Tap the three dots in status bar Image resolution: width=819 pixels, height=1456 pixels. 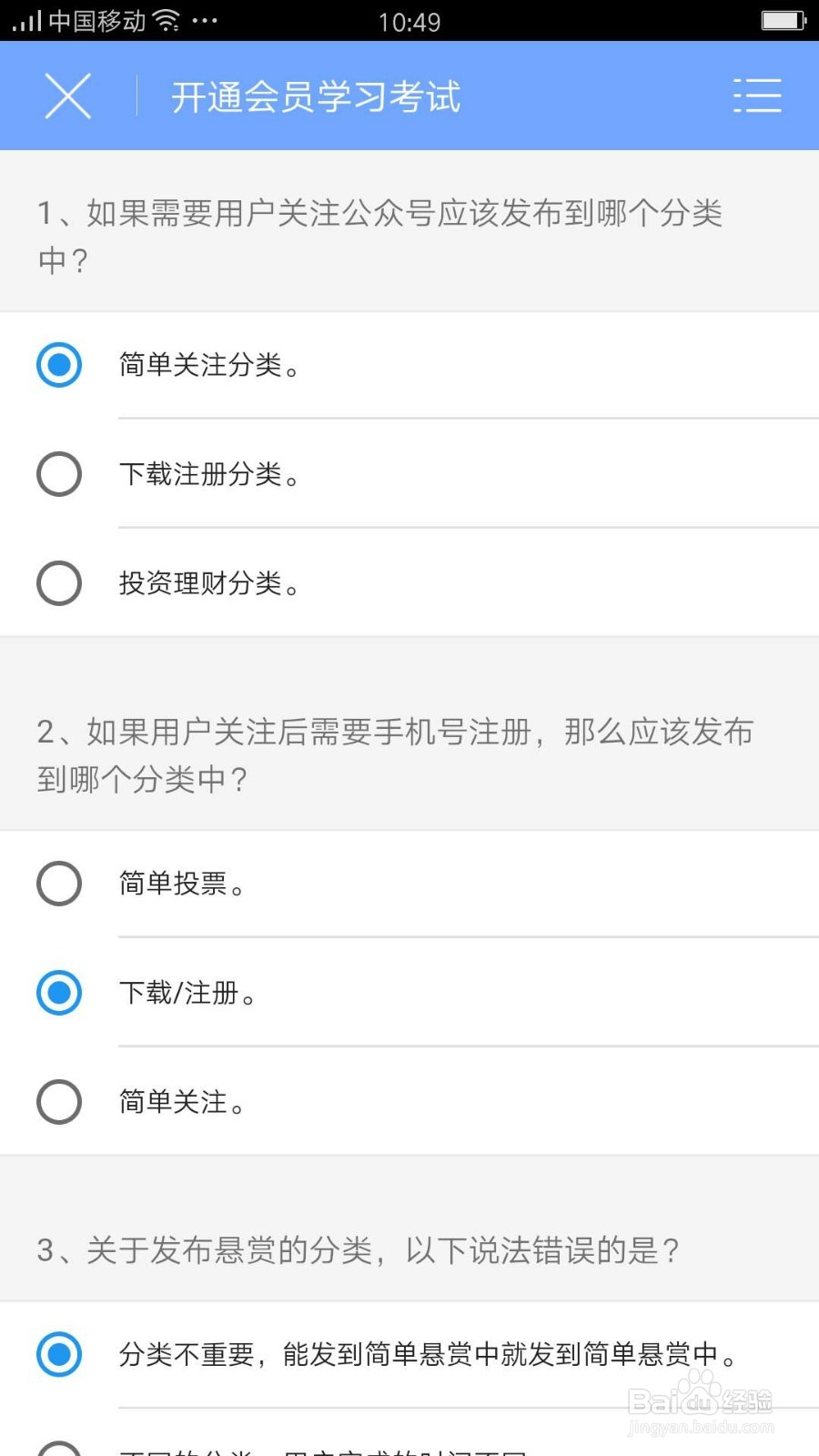coord(205,21)
